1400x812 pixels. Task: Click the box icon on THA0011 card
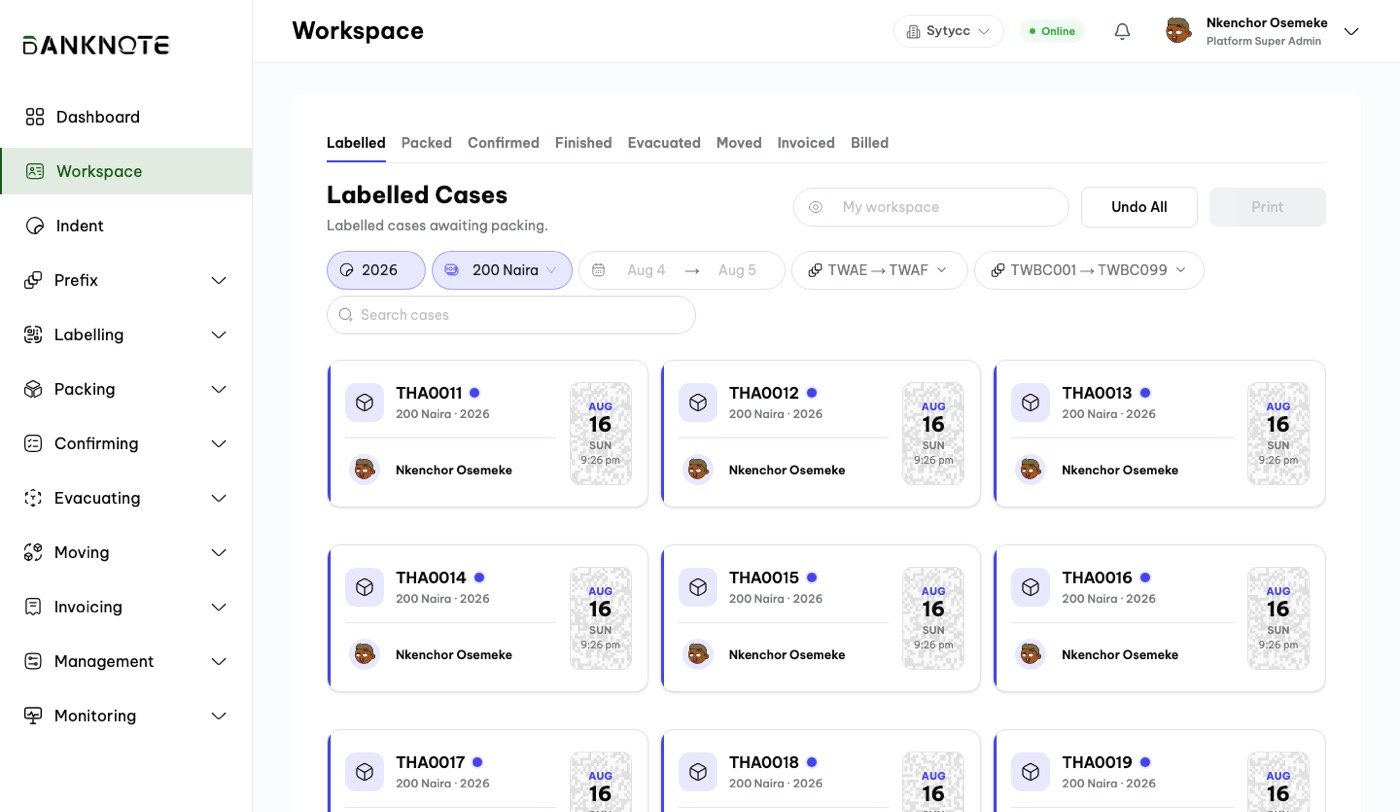(365, 402)
